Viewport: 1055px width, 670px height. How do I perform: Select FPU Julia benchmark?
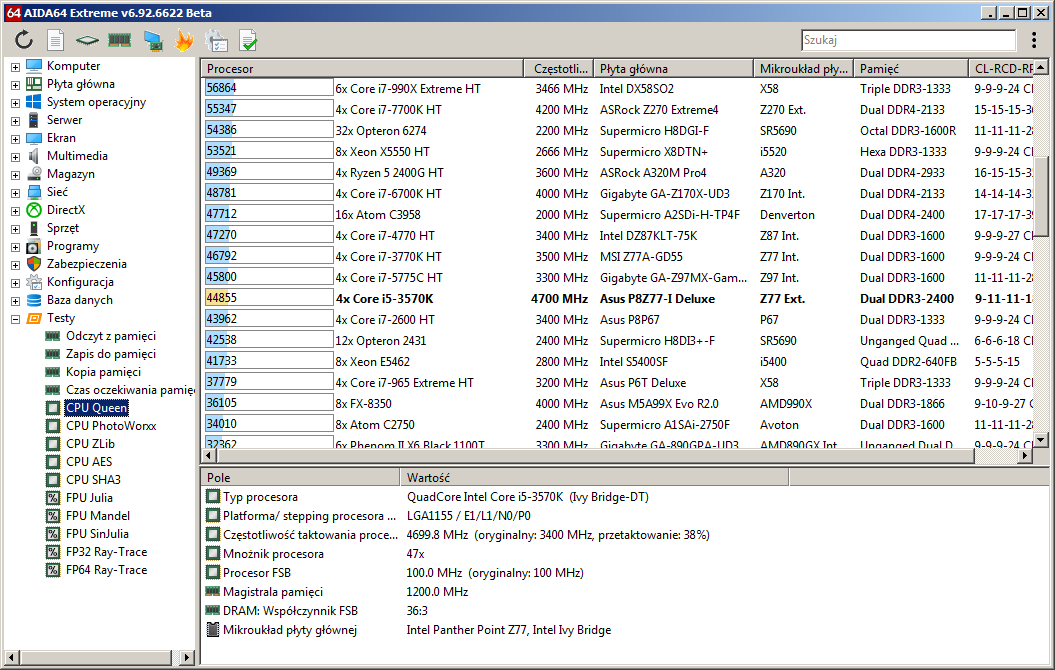(89, 498)
